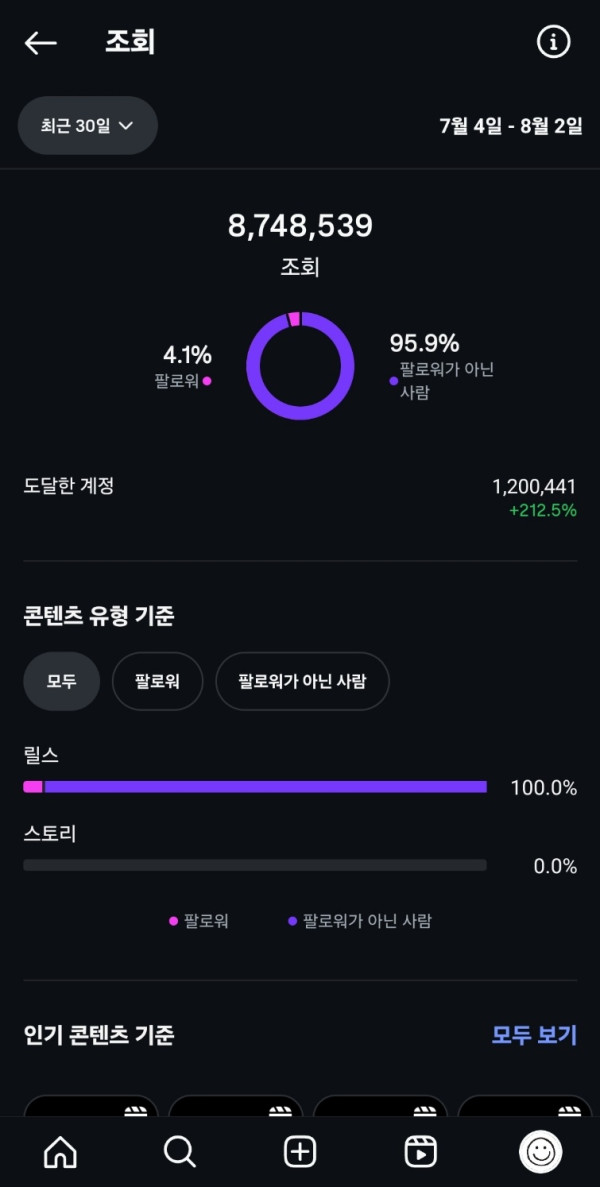
Task: Tap the back arrow icon
Action: [x=41, y=42]
